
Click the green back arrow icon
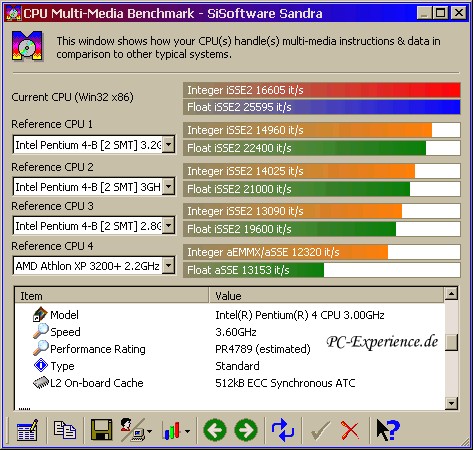tap(215, 430)
